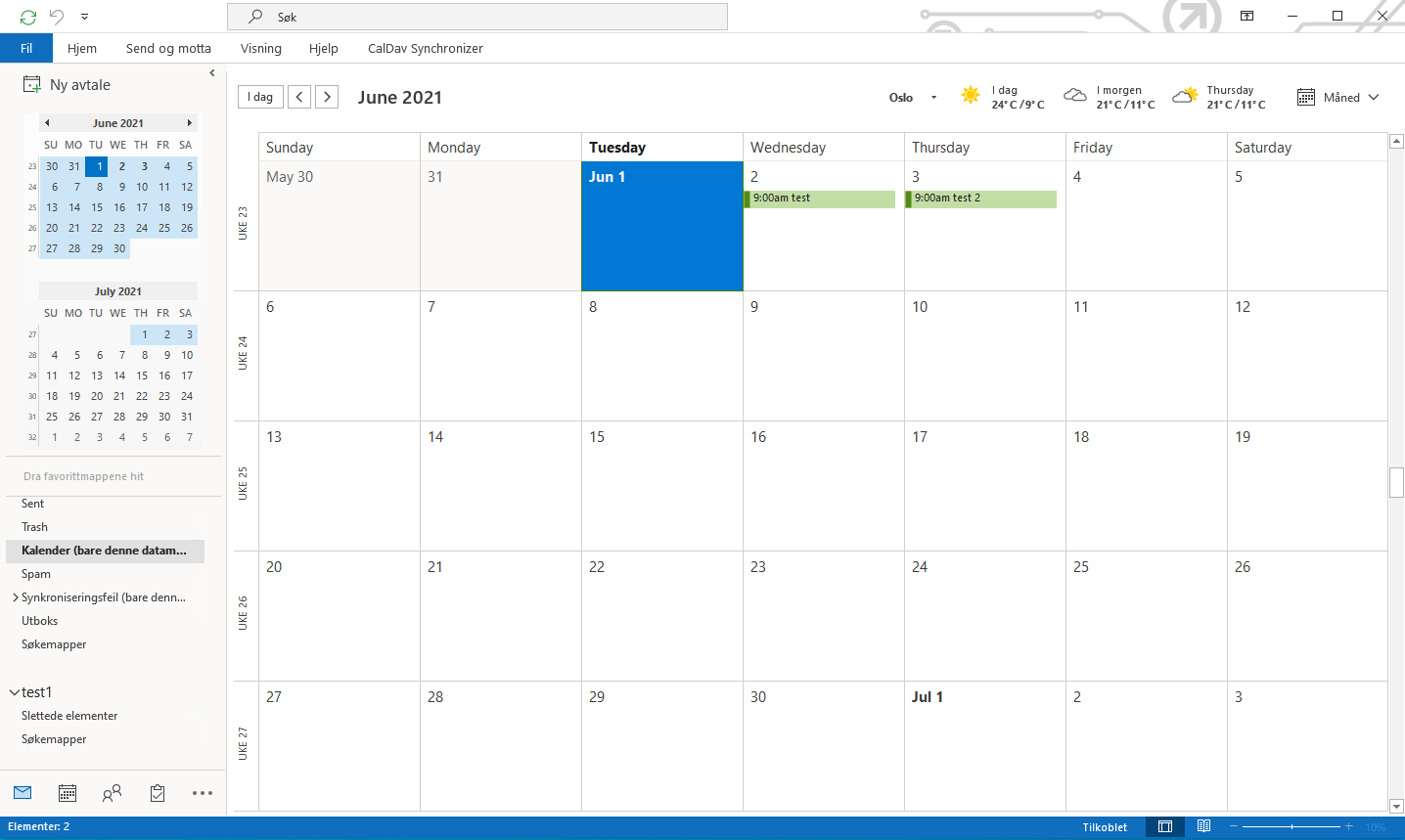Click the search box Søk

pyautogui.click(x=477, y=17)
